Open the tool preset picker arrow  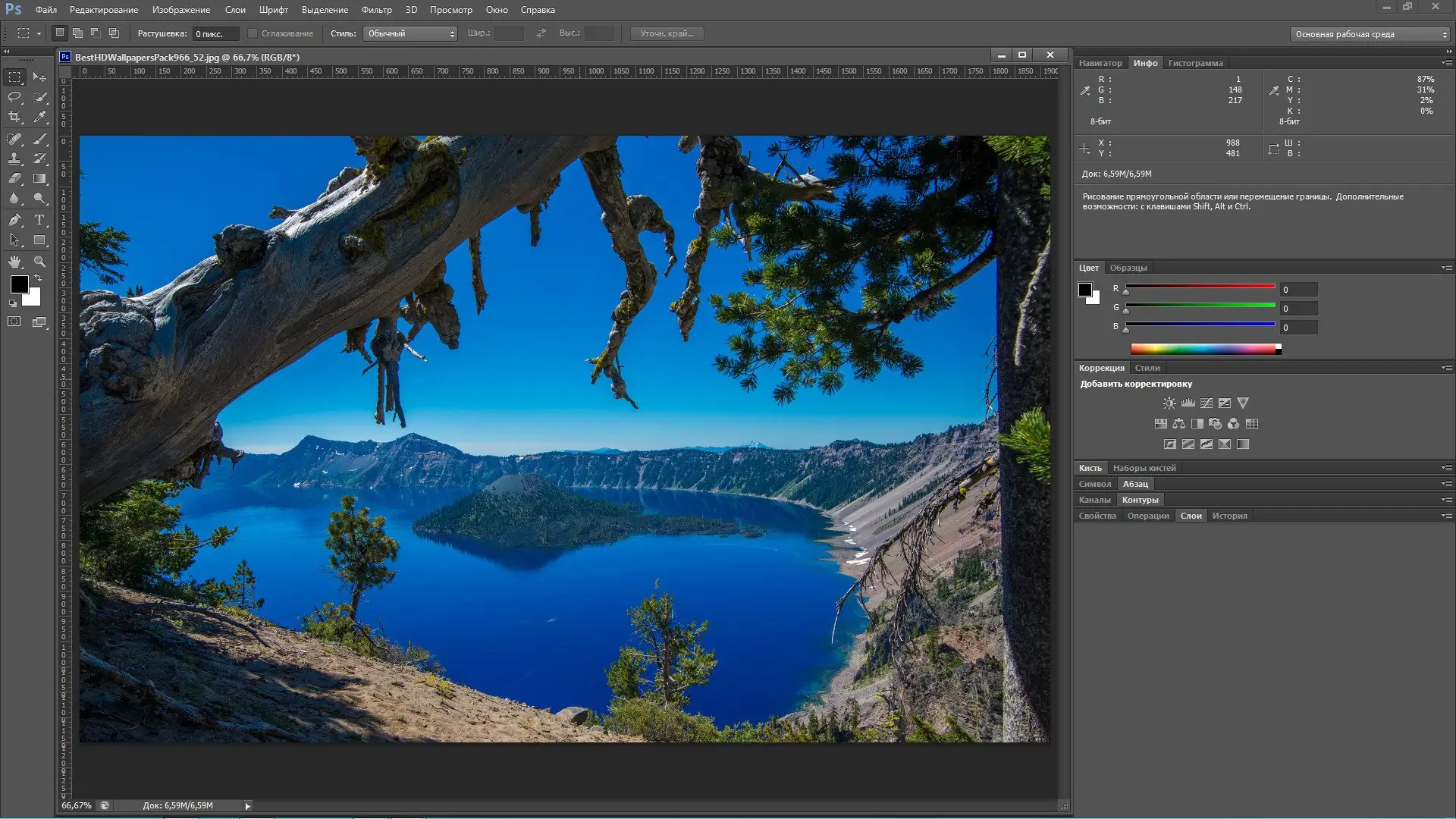(39, 33)
